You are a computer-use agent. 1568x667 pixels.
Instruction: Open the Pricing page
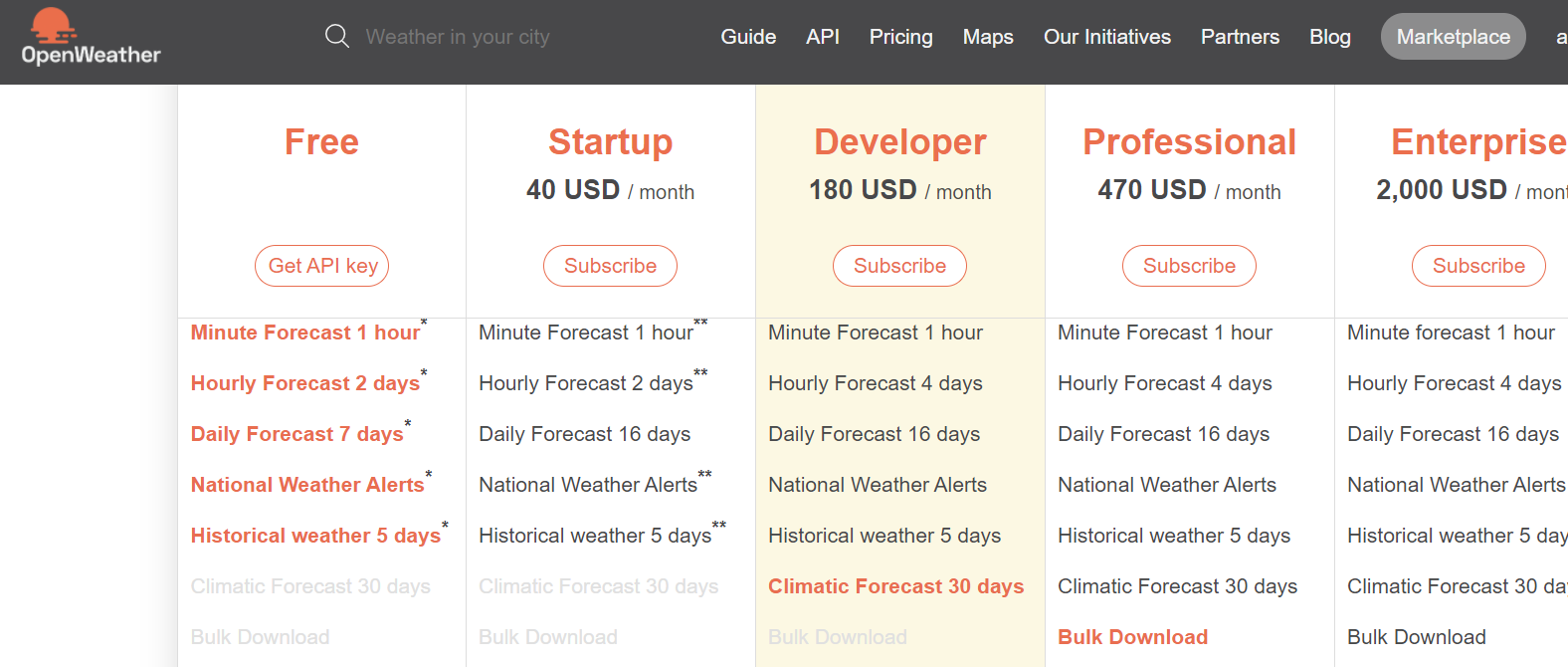(900, 37)
